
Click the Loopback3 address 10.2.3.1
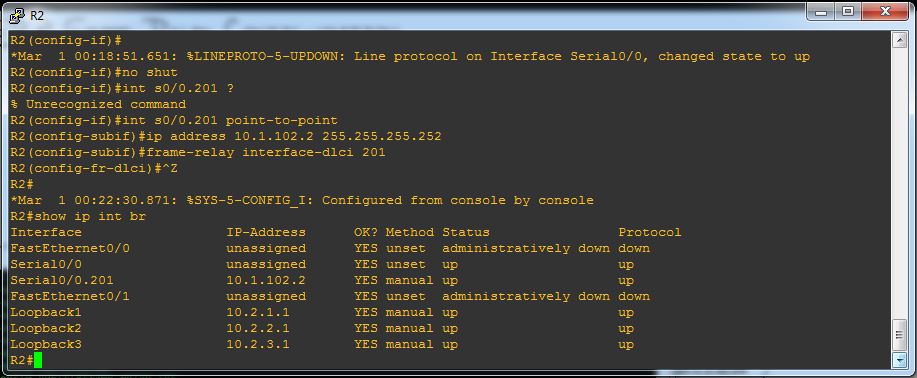(x=258, y=345)
